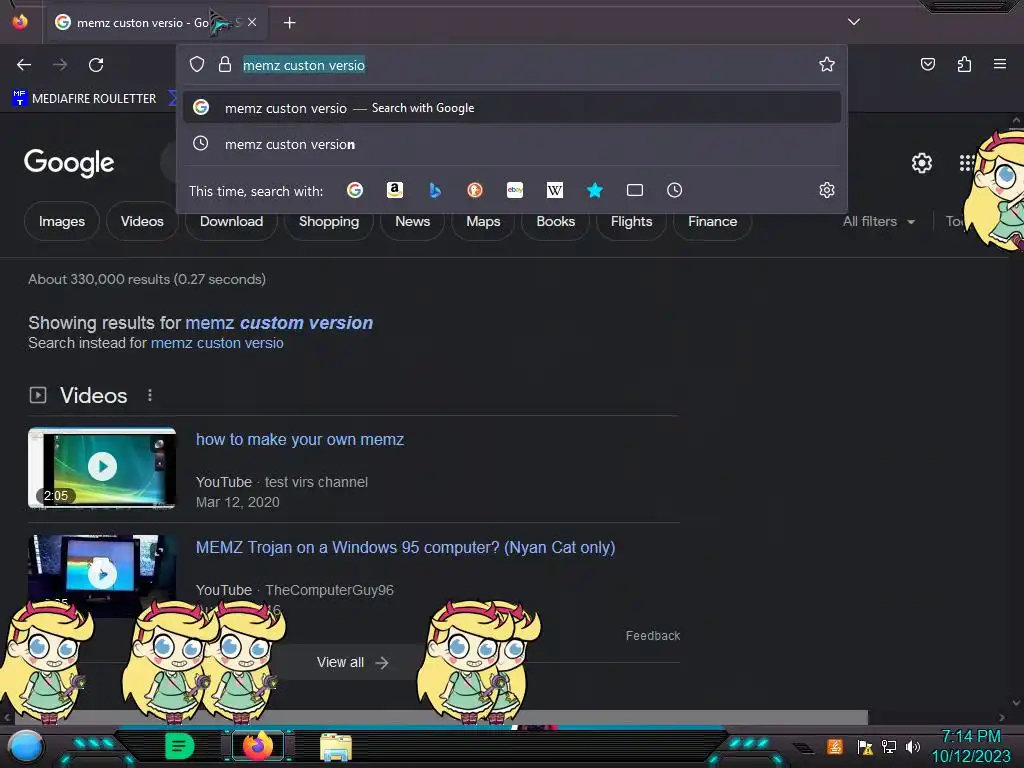Open the Firefox application menu

(999, 64)
